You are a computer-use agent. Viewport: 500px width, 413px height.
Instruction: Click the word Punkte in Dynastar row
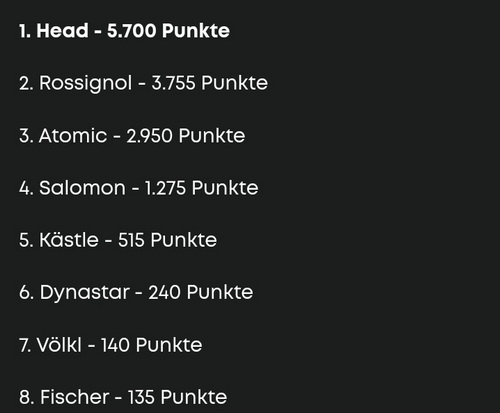coord(220,293)
